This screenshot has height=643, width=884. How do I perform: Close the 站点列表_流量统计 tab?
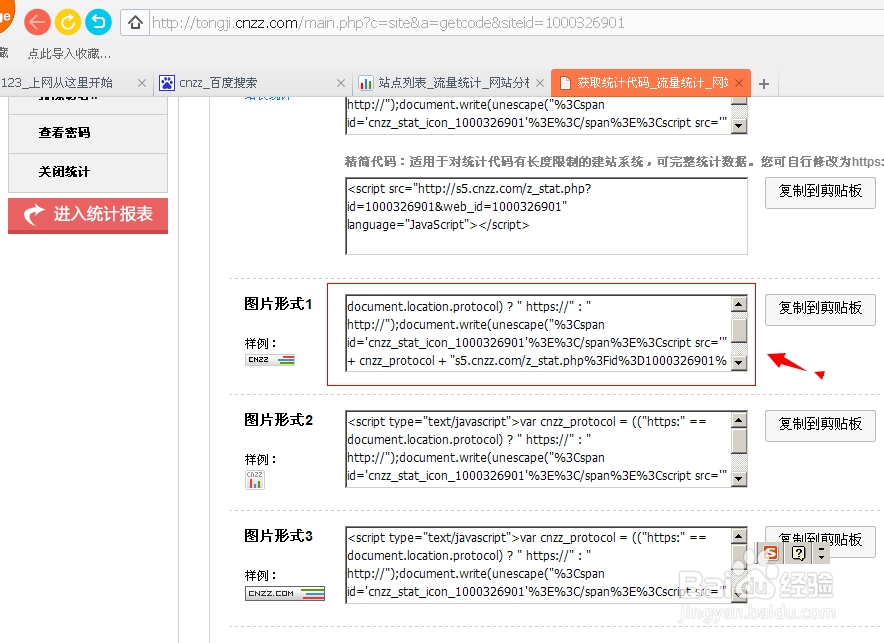pos(540,83)
